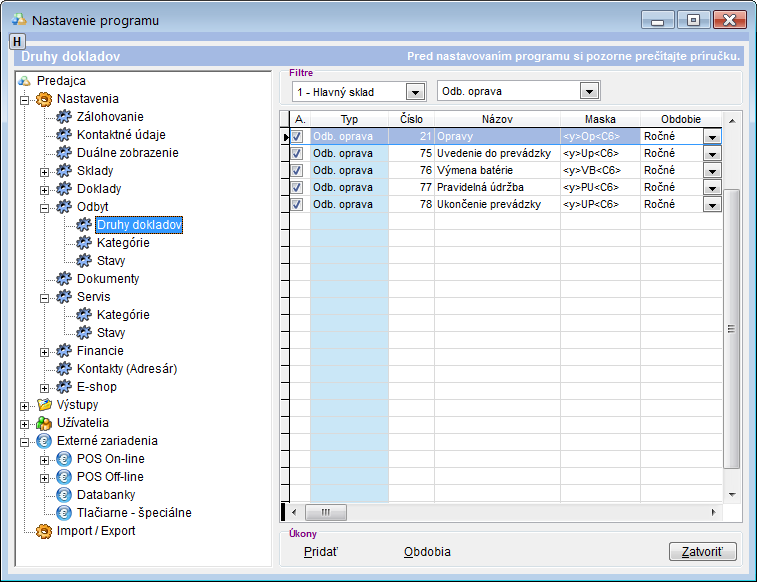This screenshot has height=582, width=757.
Task: Expand the Sklady tree node
Action: click(x=44, y=171)
